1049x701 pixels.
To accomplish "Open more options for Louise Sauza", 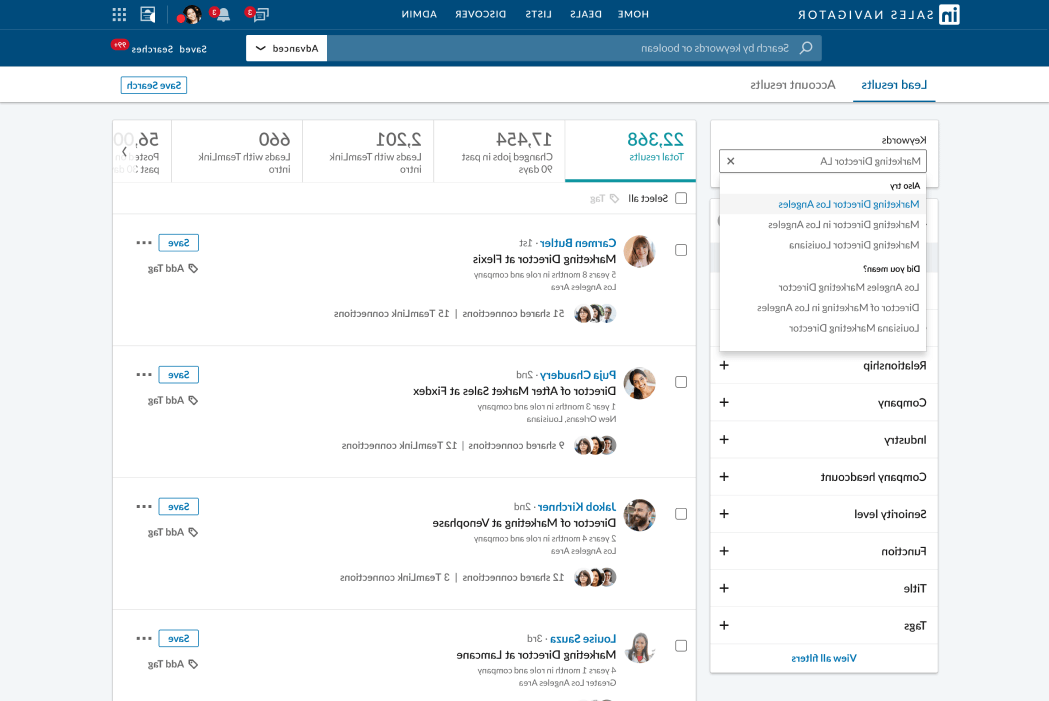I will pos(144,638).
